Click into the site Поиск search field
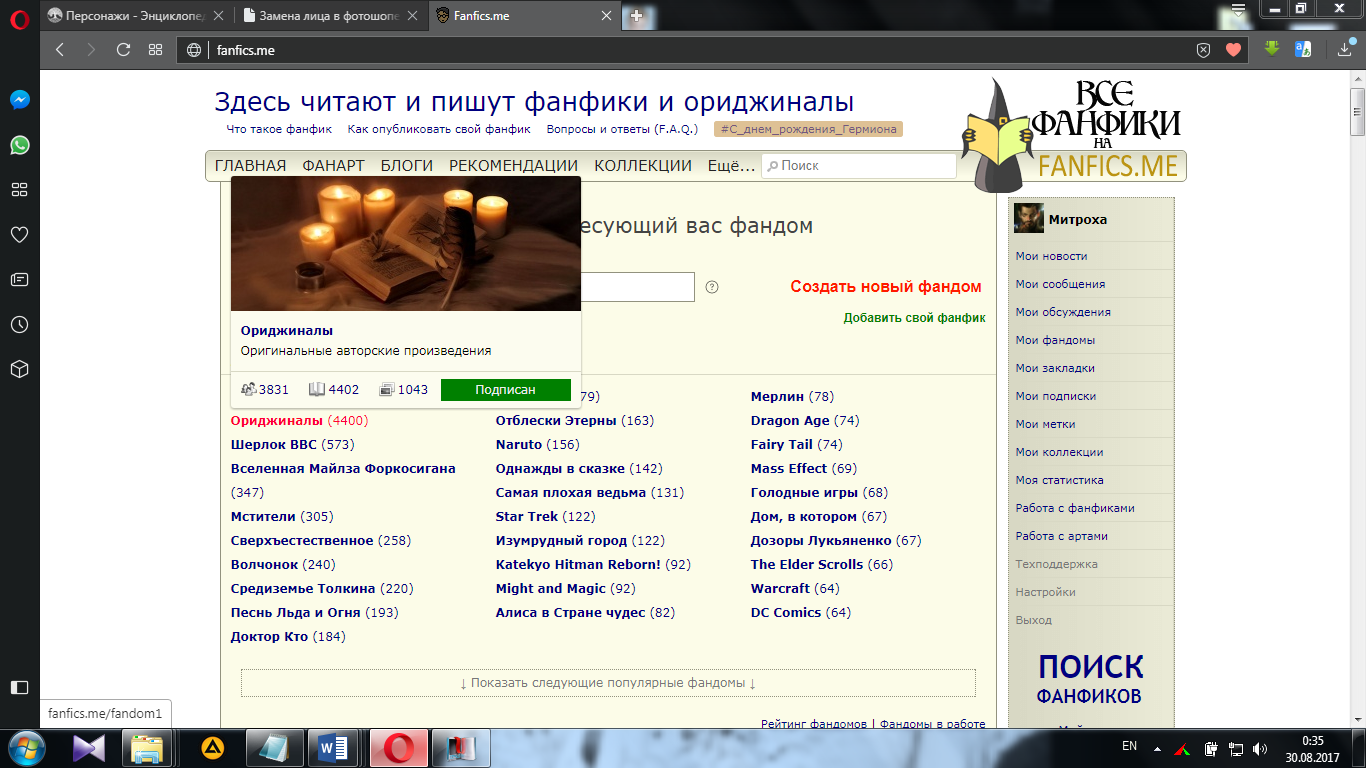 pos(859,166)
